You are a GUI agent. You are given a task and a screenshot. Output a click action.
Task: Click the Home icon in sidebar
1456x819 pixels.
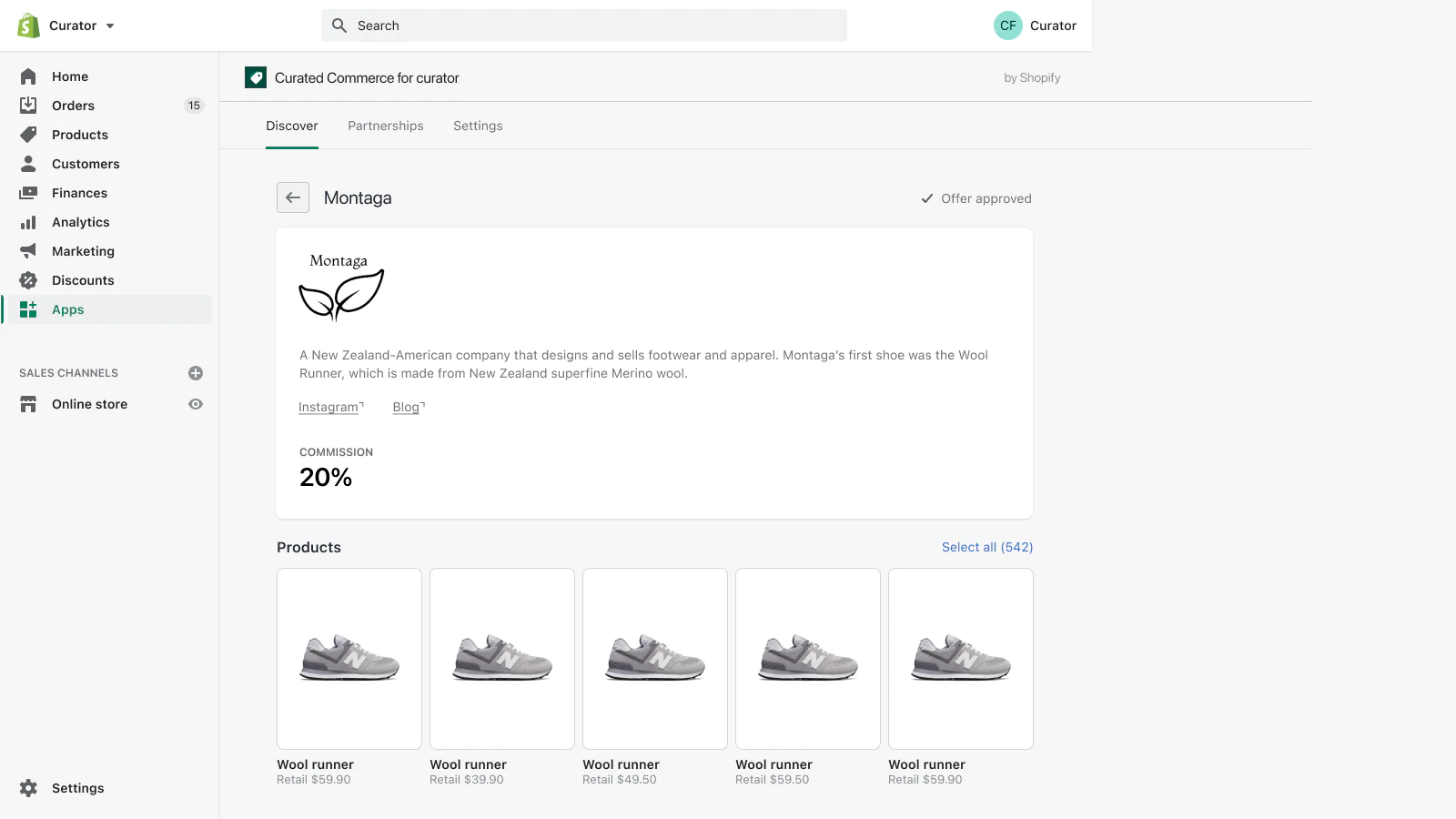[28, 76]
